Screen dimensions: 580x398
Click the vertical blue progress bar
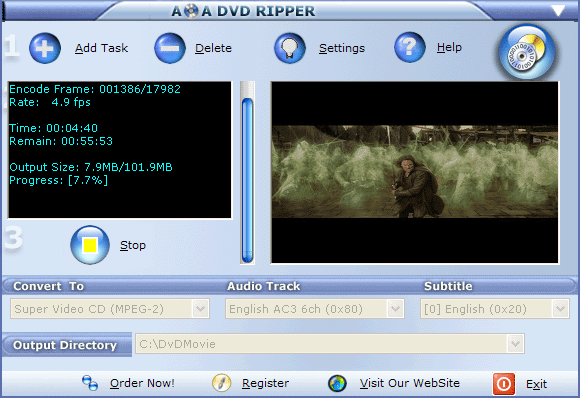click(x=247, y=181)
